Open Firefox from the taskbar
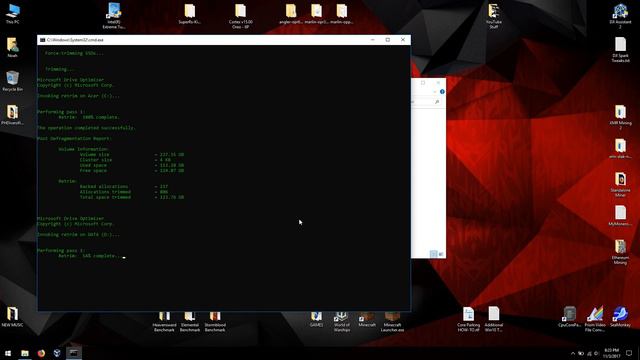Screen dimensions: 640x360 [x=41, y=353]
